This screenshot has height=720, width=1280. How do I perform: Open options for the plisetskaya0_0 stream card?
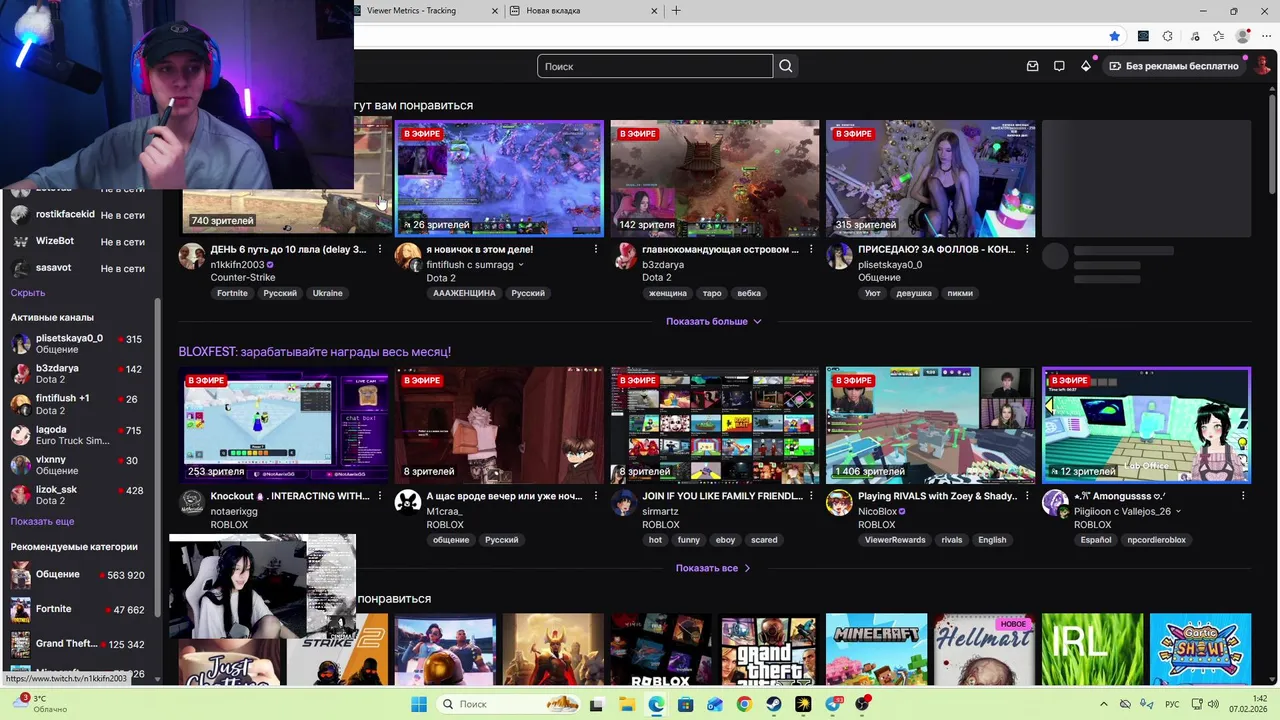point(1027,249)
